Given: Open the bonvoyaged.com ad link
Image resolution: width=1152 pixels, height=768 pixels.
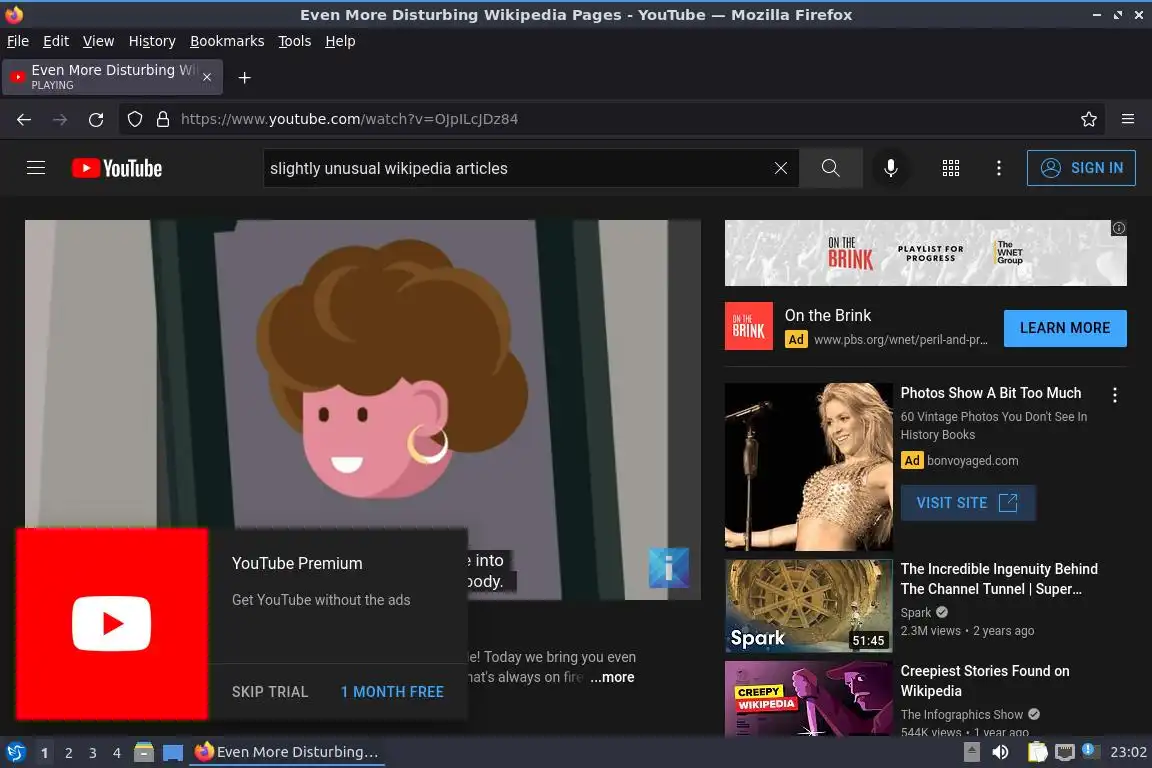Looking at the screenshot, I should (x=972, y=461).
